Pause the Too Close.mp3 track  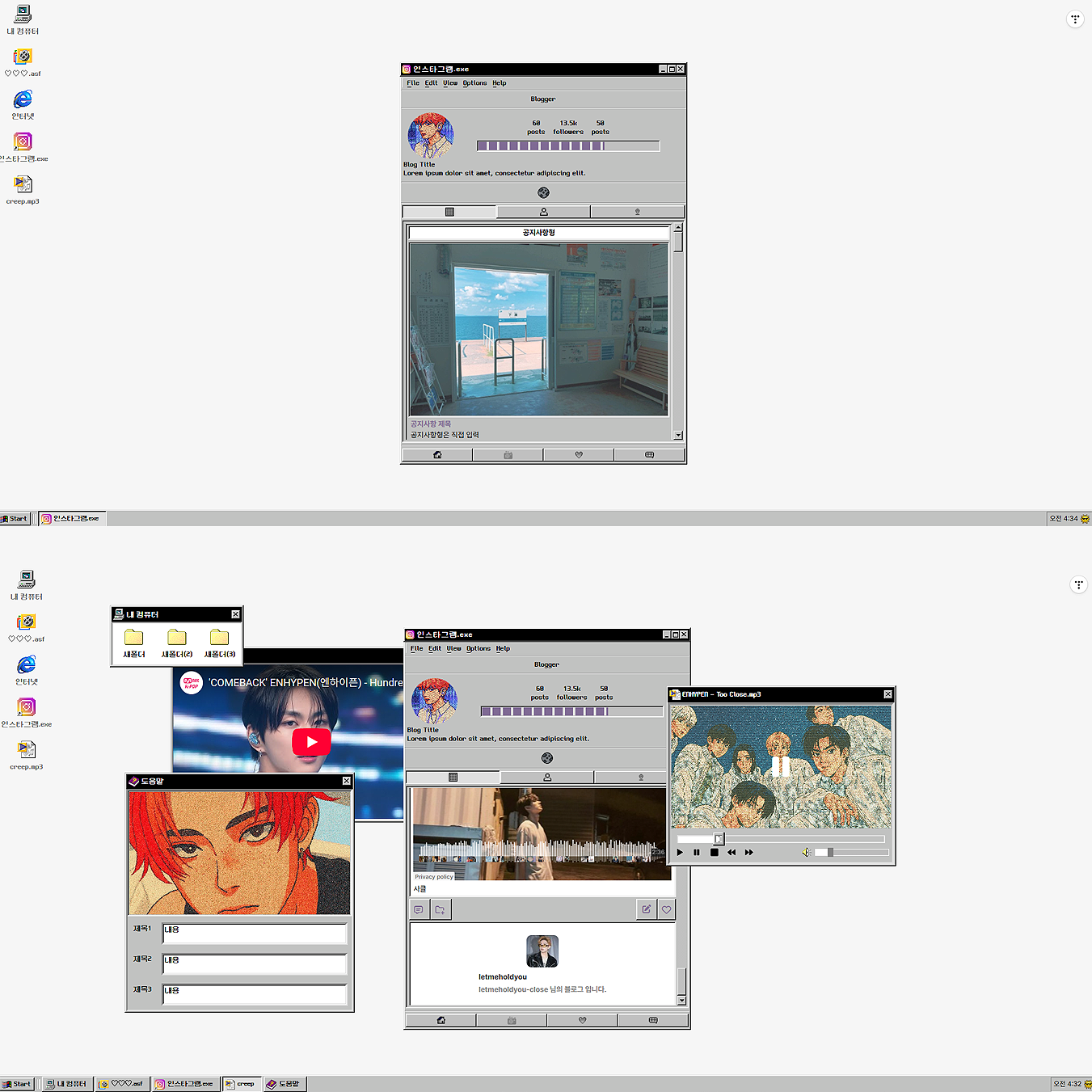point(697,852)
